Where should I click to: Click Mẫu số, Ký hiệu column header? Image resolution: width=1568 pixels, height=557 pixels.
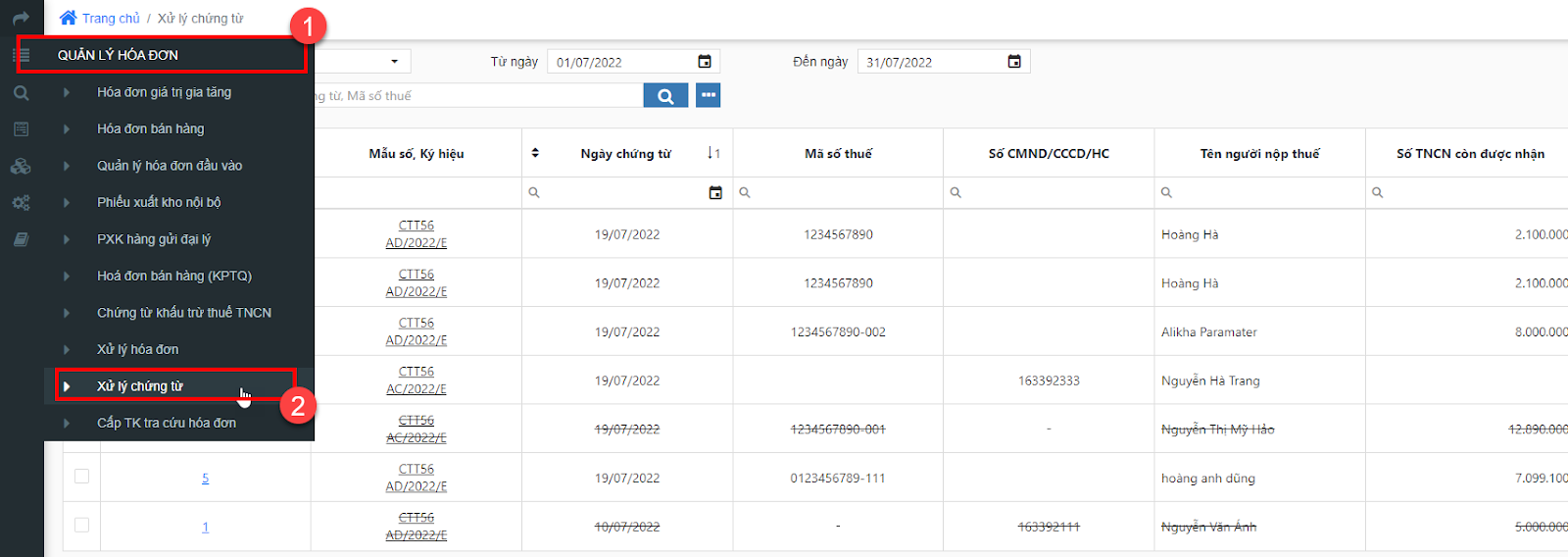coord(416,153)
